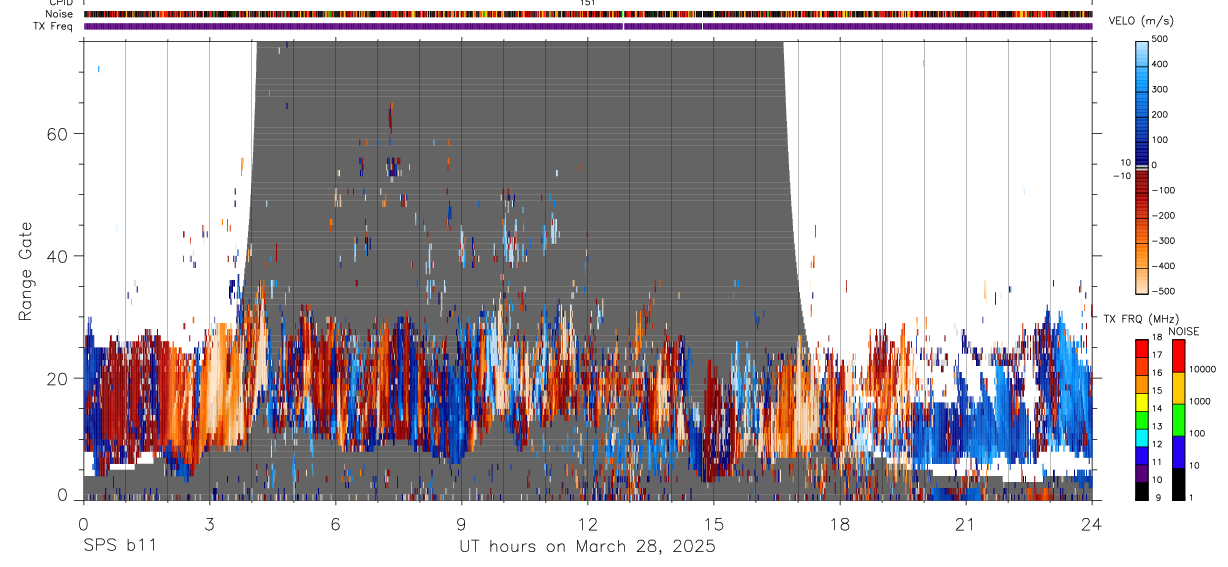Click x-axis hour tick label '15'
The width and height of the screenshot is (1228, 567).
[714, 523]
